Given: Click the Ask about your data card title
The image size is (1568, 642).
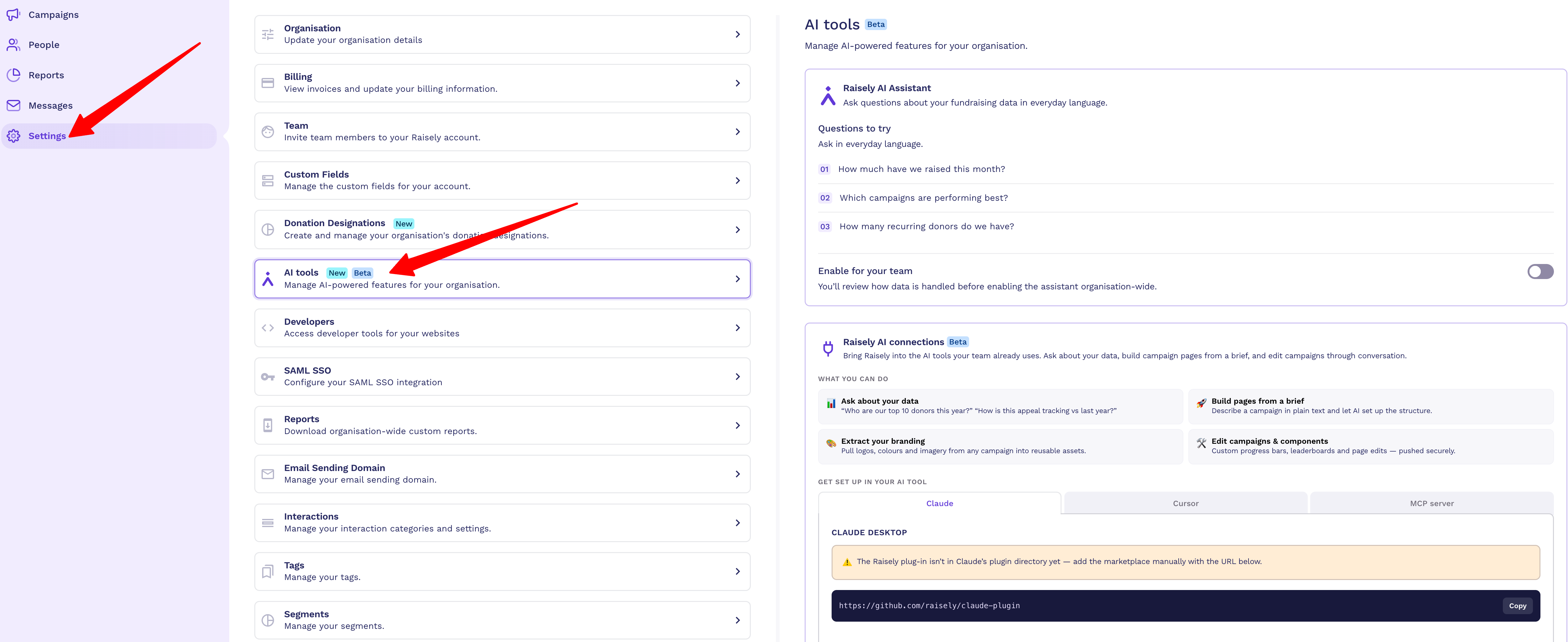Looking at the screenshot, I should tap(879, 401).
